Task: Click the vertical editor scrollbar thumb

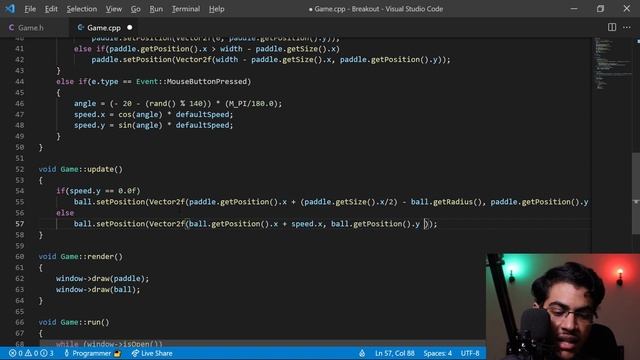Action: tap(636, 193)
